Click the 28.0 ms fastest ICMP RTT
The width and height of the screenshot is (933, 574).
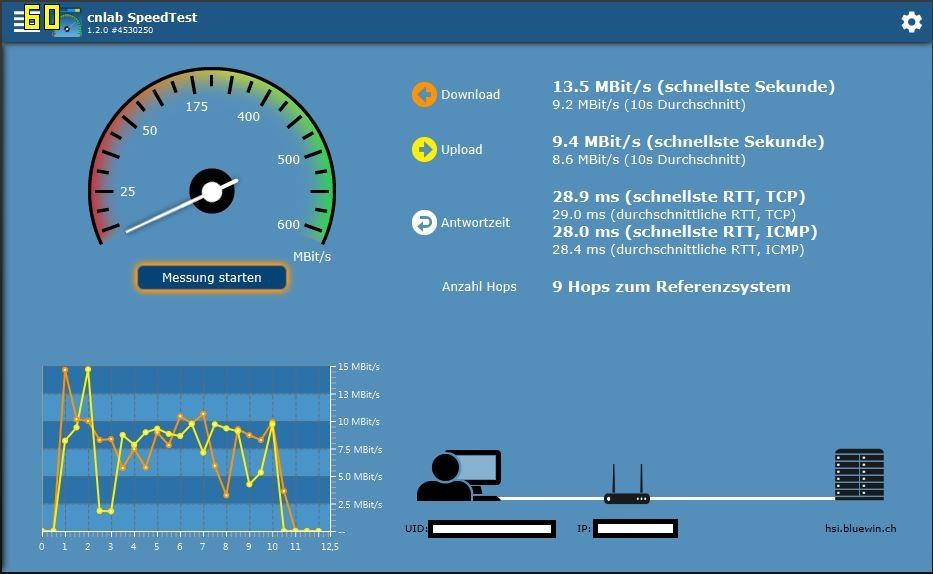coord(684,231)
